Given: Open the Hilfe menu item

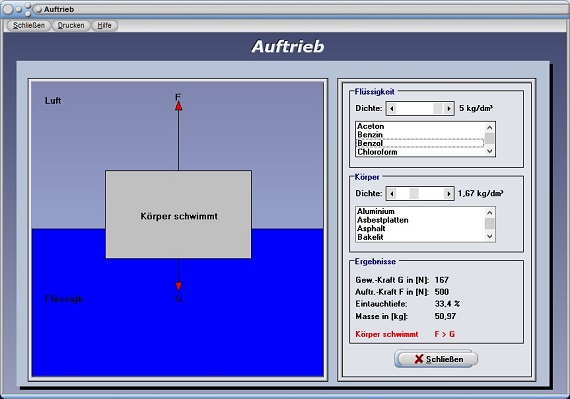Looking at the screenshot, I should pos(104,25).
